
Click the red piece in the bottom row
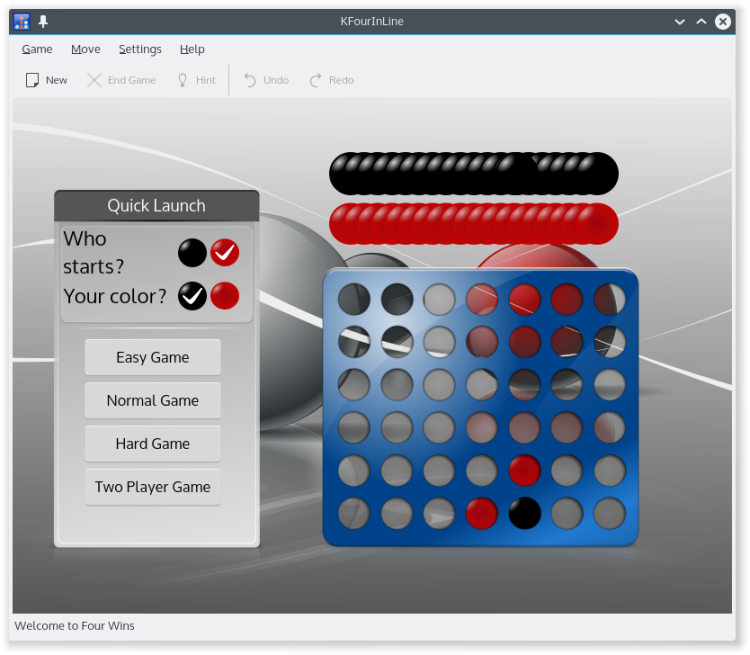click(482, 513)
